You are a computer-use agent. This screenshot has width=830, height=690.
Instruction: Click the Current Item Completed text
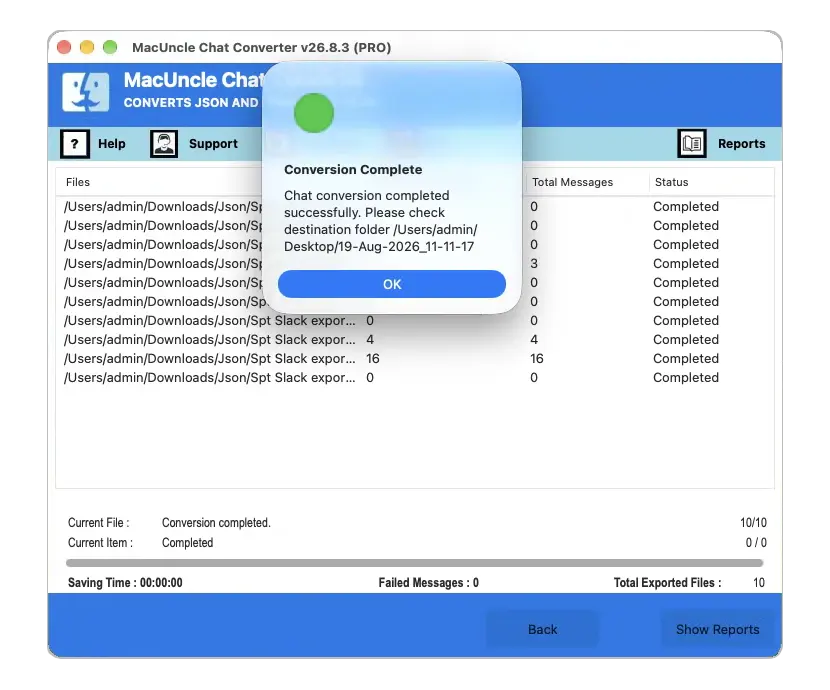187,543
